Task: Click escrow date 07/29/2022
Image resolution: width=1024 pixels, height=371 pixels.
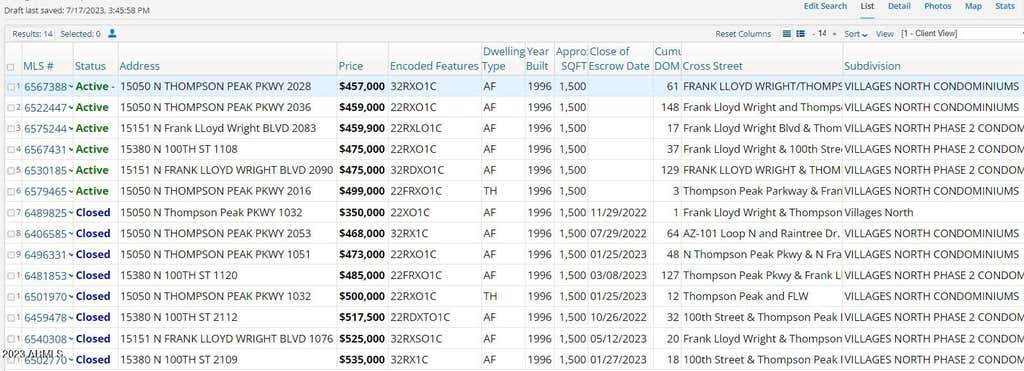Action: [618, 234]
